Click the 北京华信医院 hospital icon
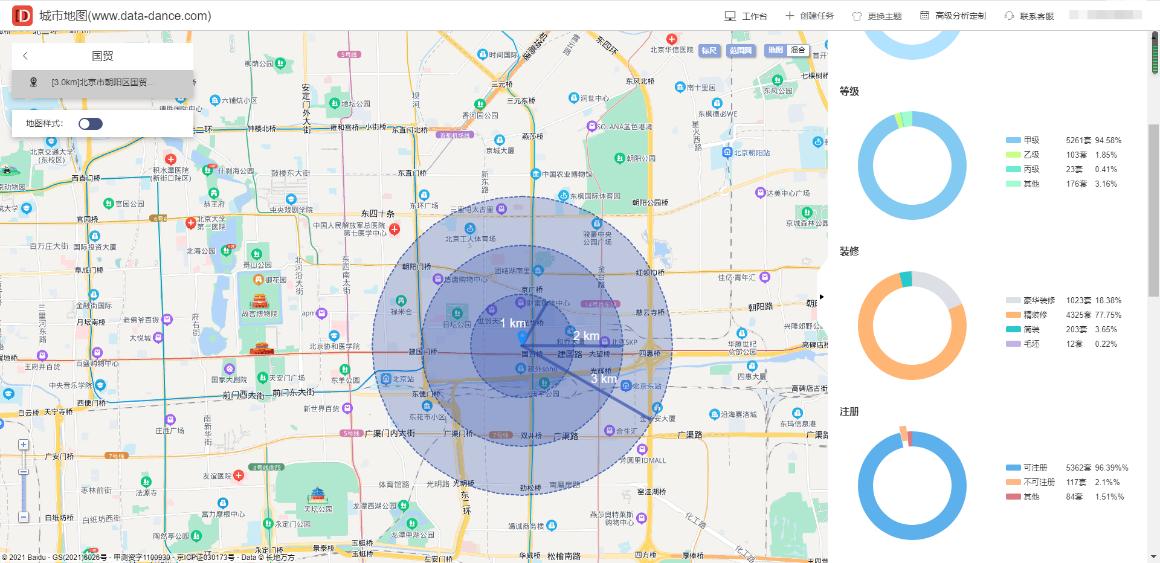This screenshot has height=563, width=1160. 672,38
